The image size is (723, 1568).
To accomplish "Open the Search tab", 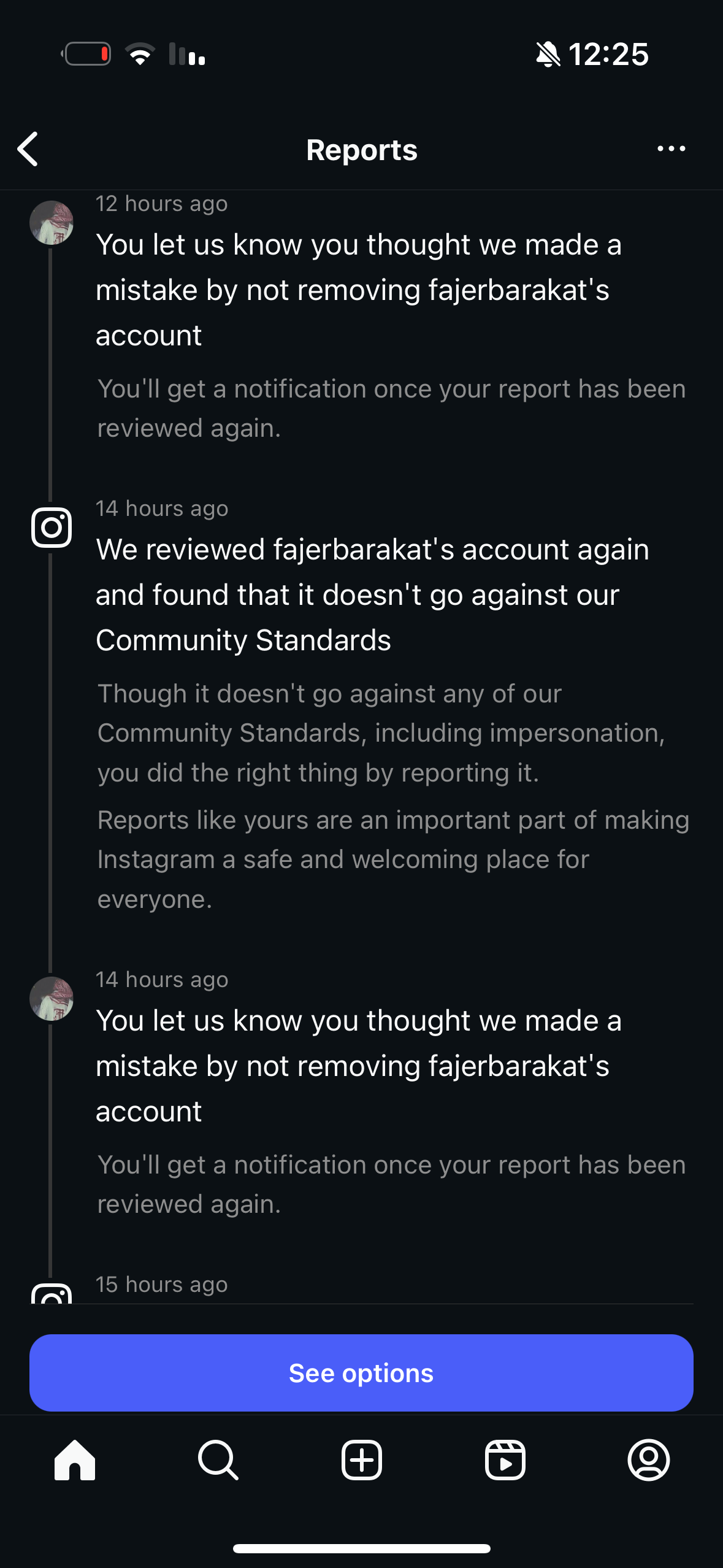I will (218, 1460).
